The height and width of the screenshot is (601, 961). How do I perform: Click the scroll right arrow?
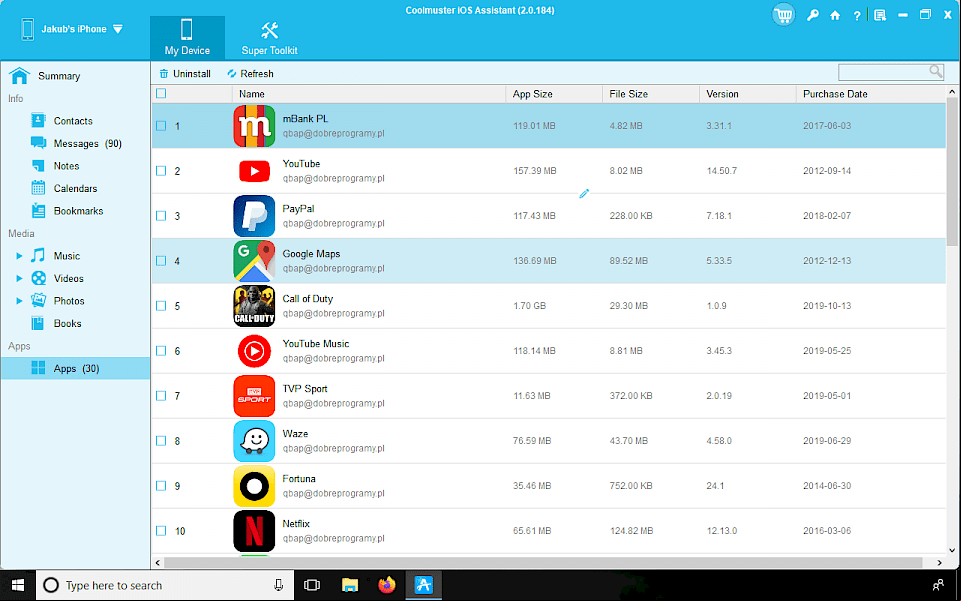(940, 562)
